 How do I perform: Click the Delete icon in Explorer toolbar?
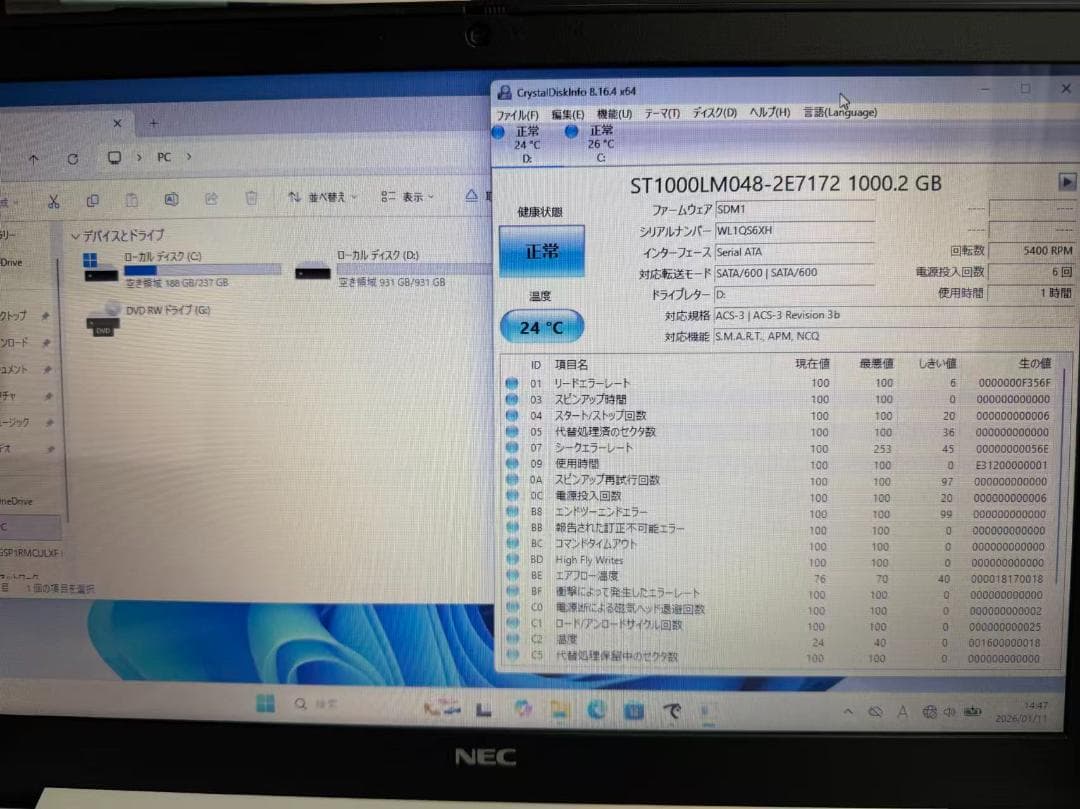tap(249, 200)
